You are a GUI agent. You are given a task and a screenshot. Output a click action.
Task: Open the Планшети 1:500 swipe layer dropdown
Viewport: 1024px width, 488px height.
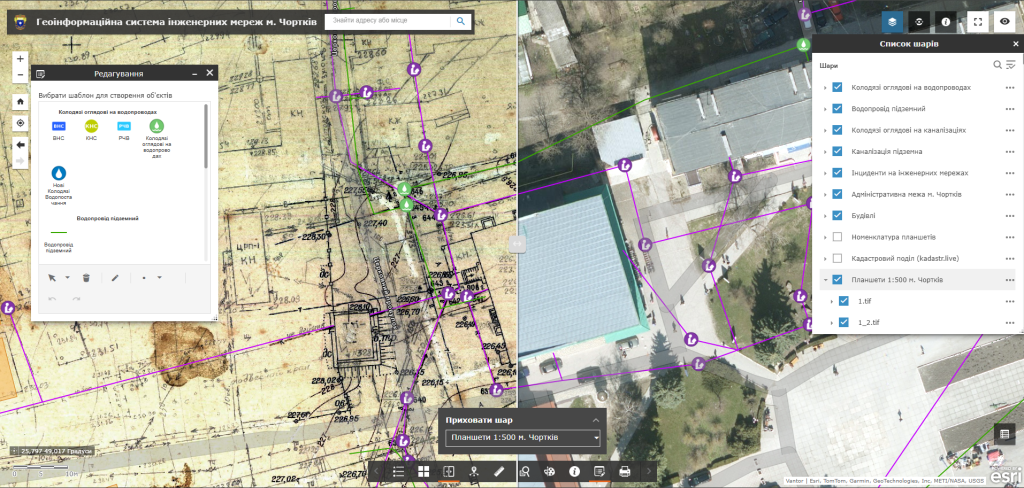tap(523, 438)
